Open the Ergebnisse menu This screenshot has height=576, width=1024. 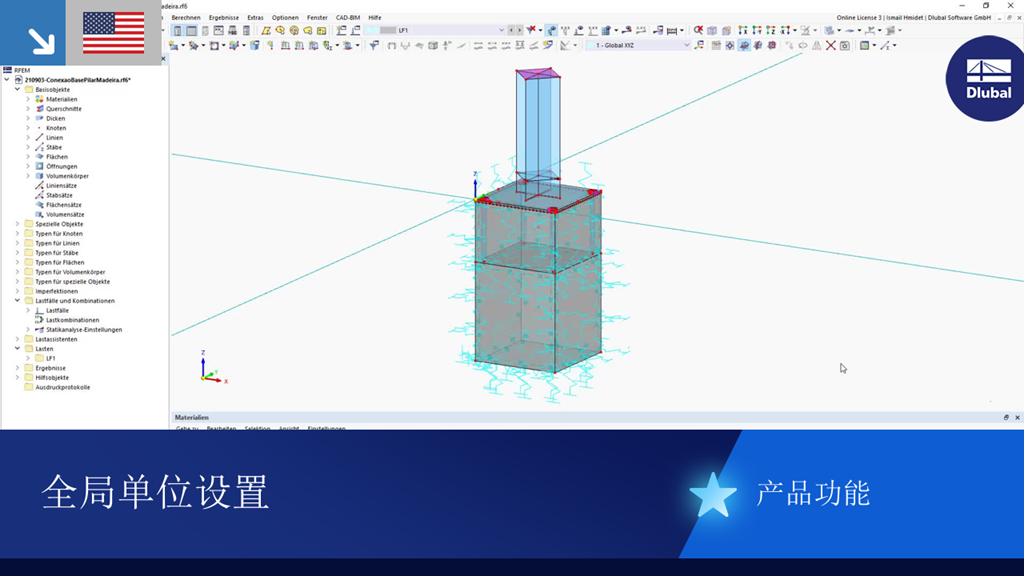pyautogui.click(x=224, y=18)
